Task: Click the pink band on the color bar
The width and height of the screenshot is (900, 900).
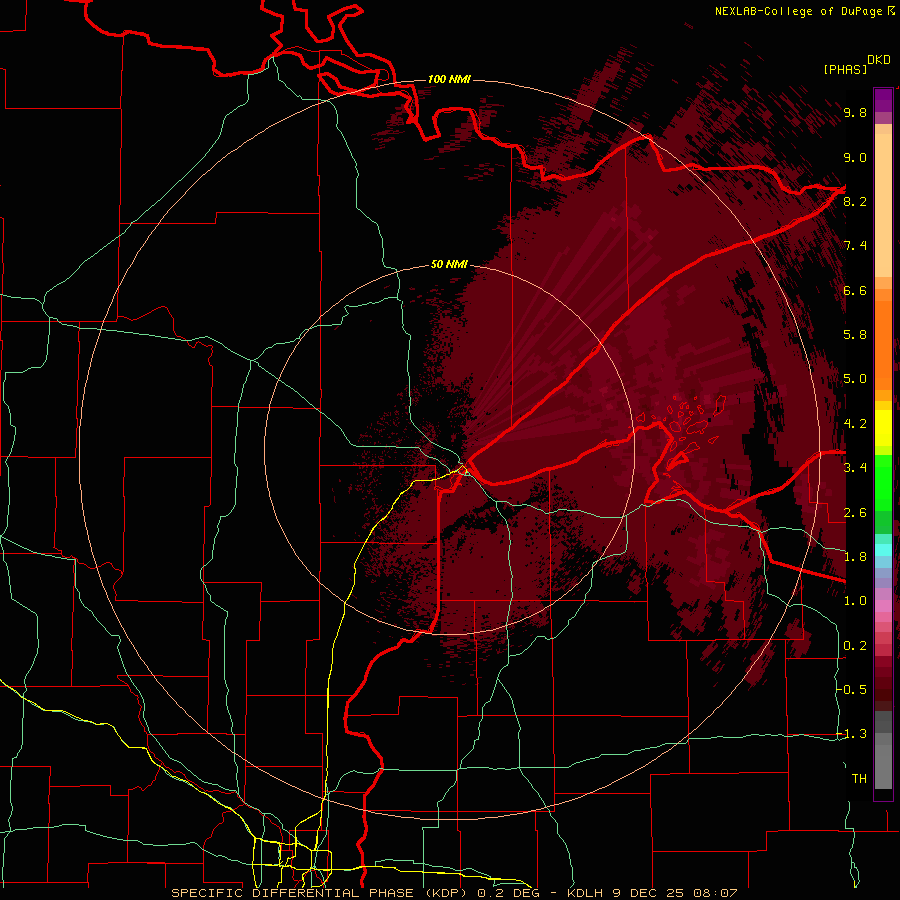Action: (x=883, y=606)
